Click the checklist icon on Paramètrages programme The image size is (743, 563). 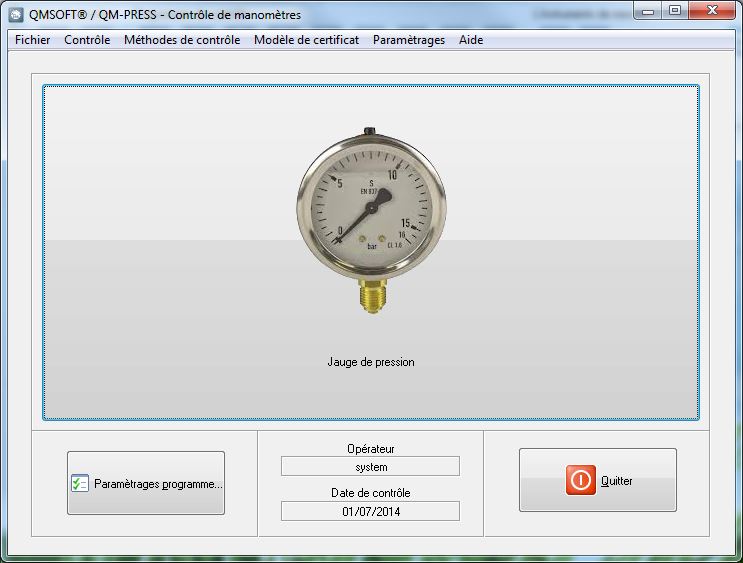pyautogui.click(x=80, y=483)
